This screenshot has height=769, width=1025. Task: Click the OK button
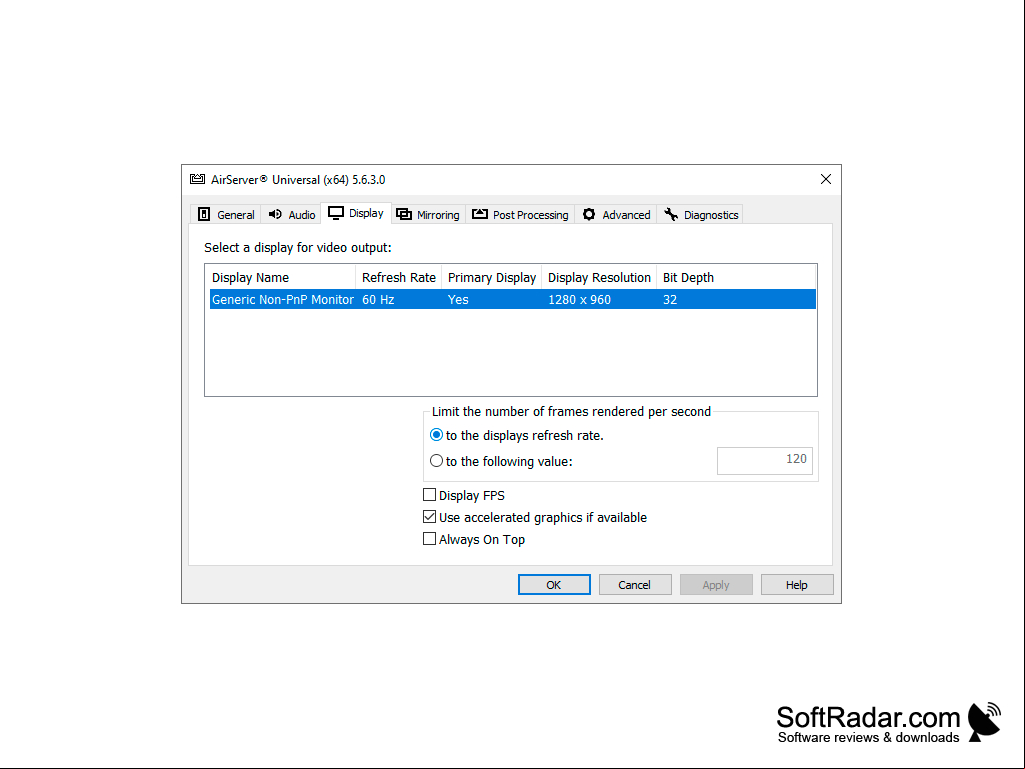coord(554,585)
